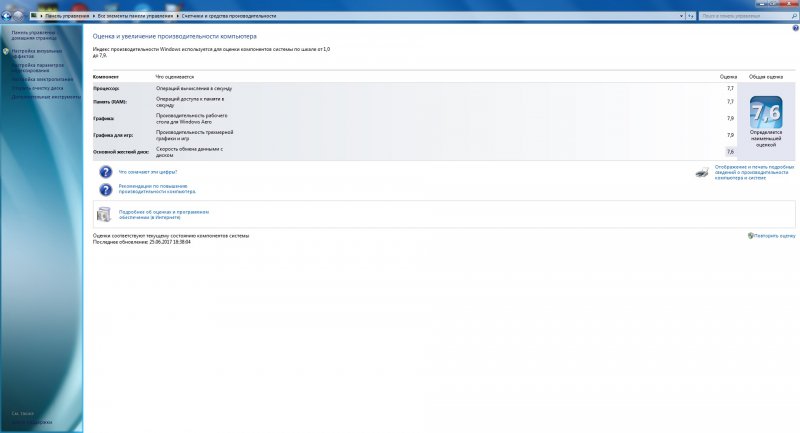Expand the arrow after 'Все элементы панели управления'
800x433 pixels.
coord(177,16)
